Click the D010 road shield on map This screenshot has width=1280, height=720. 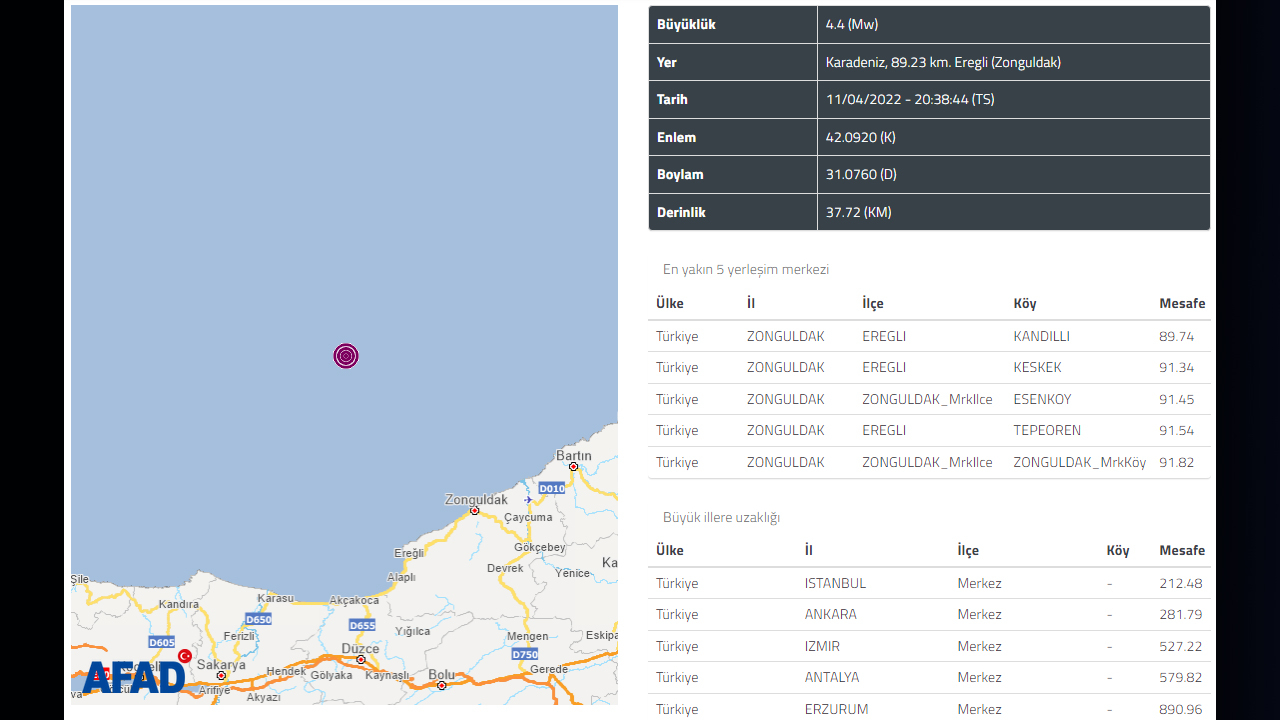(x=552, y=488)
